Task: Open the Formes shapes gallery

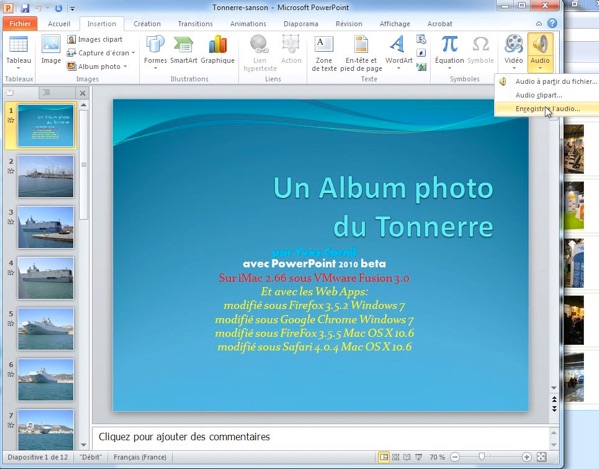Action: pos(155,53)
